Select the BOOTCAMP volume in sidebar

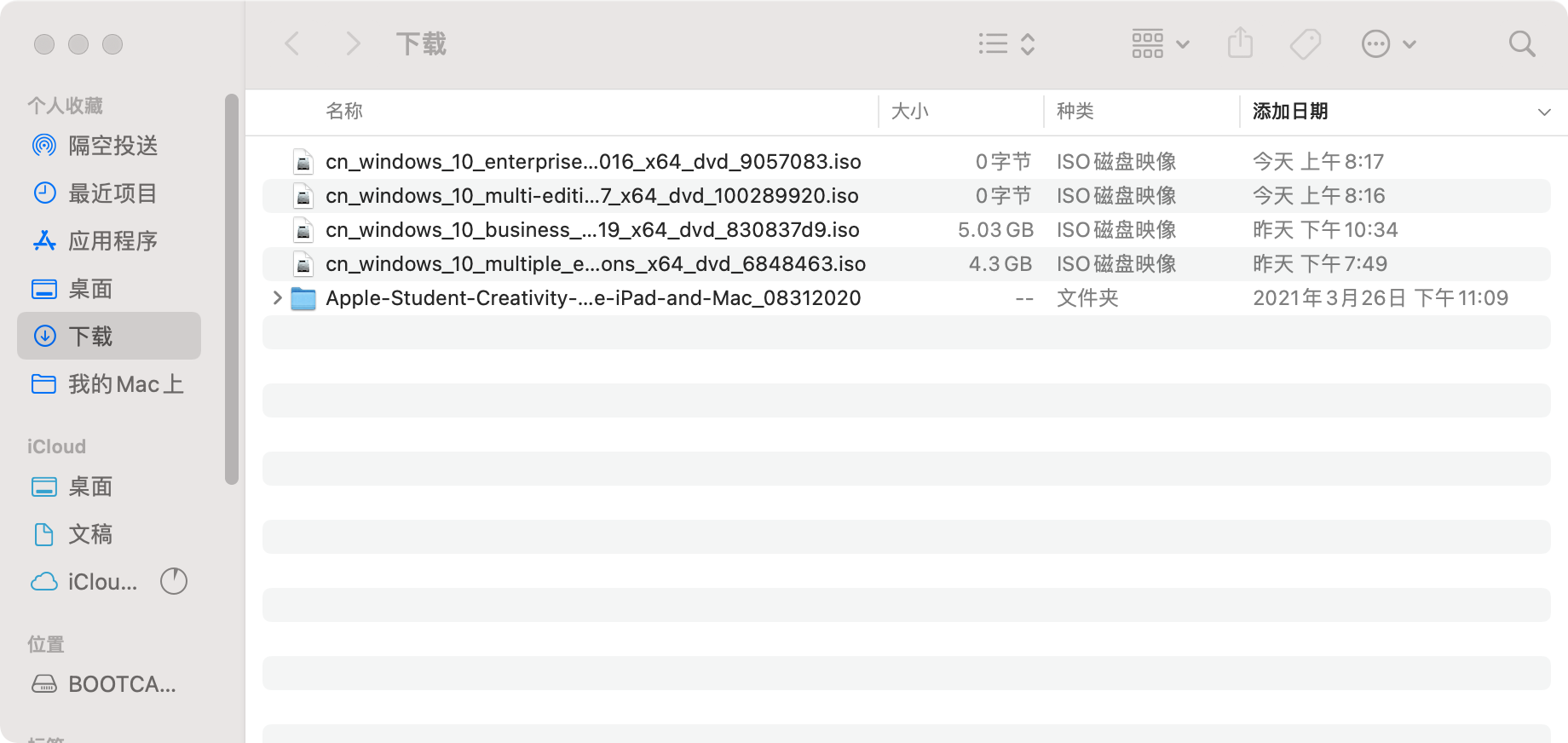(121, 684)
